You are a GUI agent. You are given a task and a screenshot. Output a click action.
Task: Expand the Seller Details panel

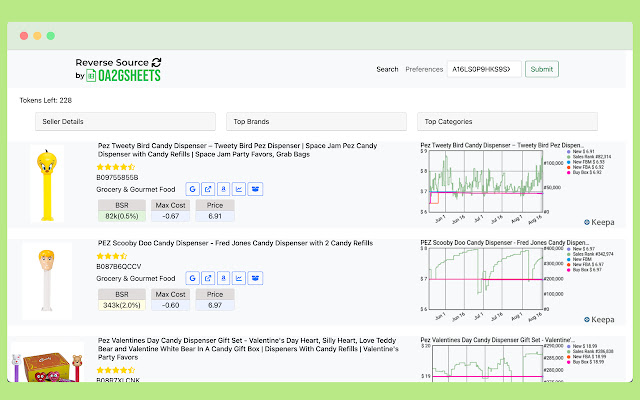125,122
